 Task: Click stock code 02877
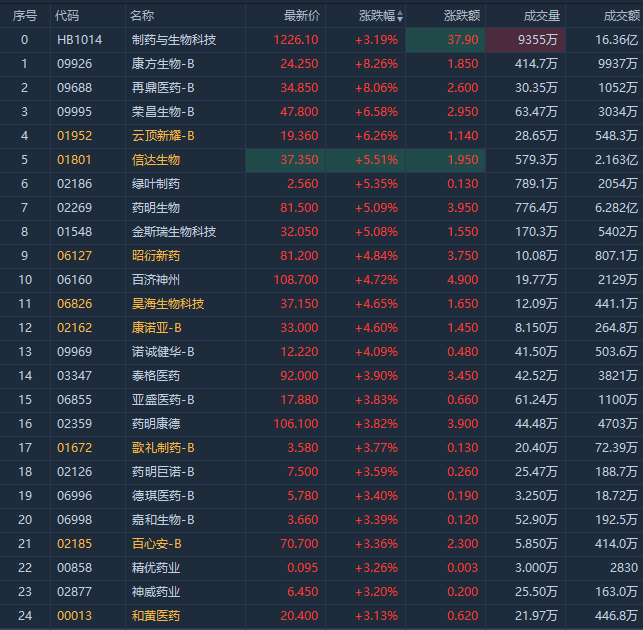pos(75,592)
